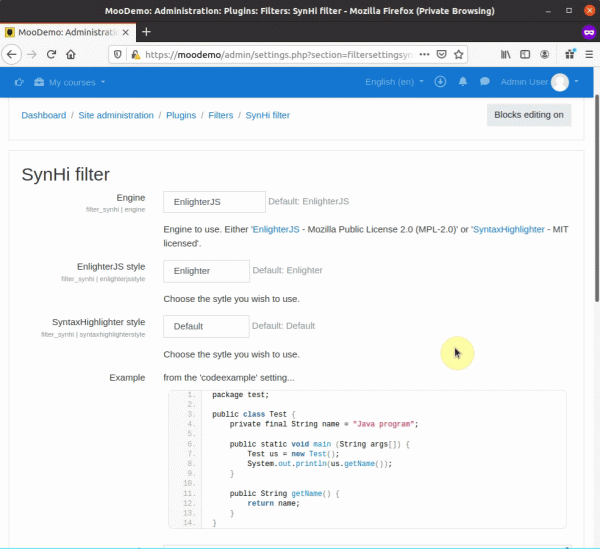Screen dimensions: 600x549
Task: Expand the My courses menu
Action: [x=70, y=82]
